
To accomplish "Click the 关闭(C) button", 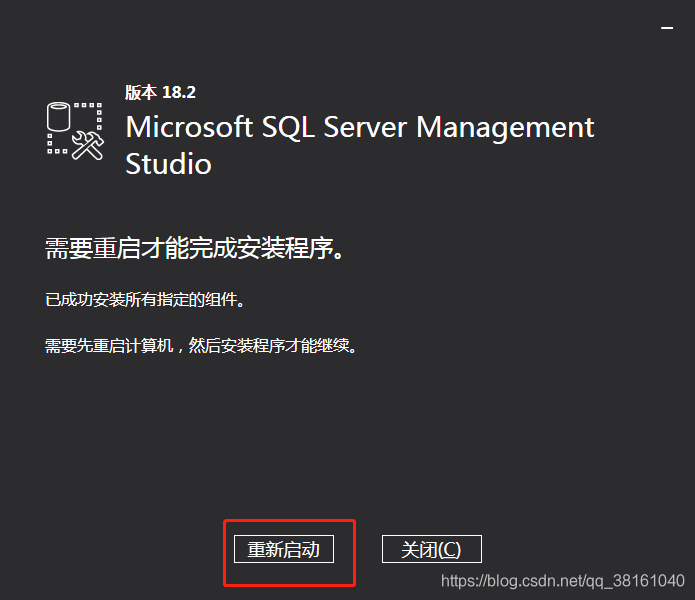I will tap(432, 549).
